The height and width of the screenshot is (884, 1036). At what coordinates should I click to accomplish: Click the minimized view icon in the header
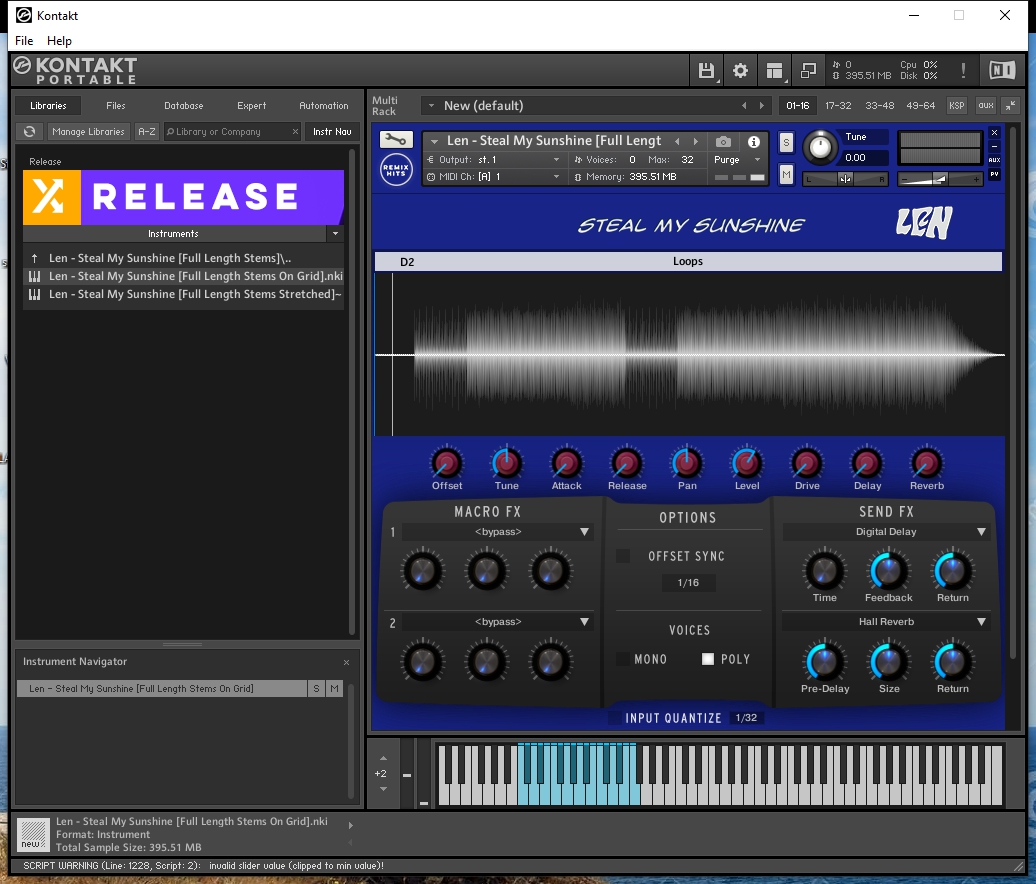pyautogui.click(x=808, y=71)
